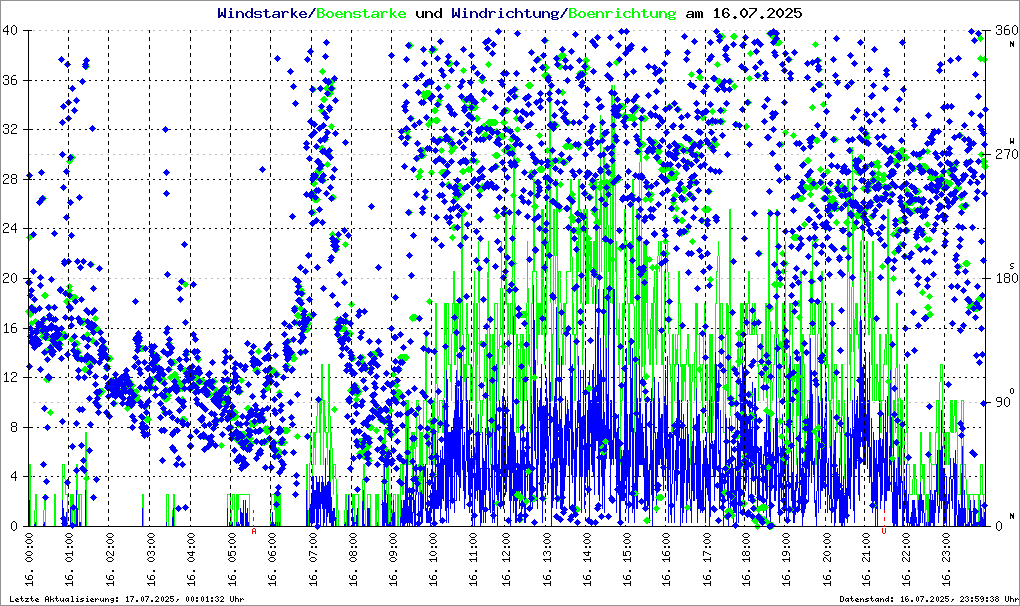Click the "16. 09:00" time axis label
Viewport: 1020px width, 606px height.
click(x=393, y=559)
